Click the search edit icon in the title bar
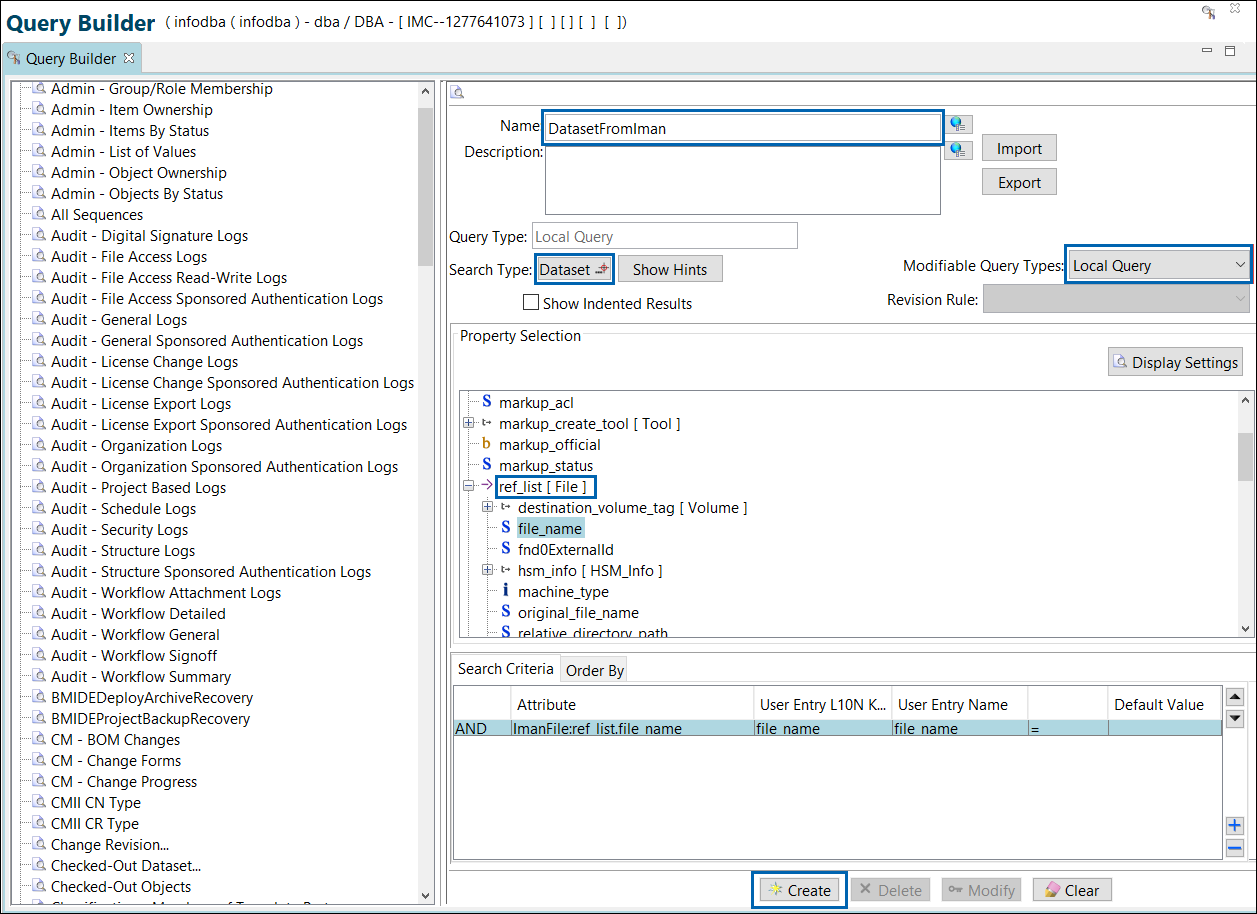1257x914 pixels. click(1208, 14)
